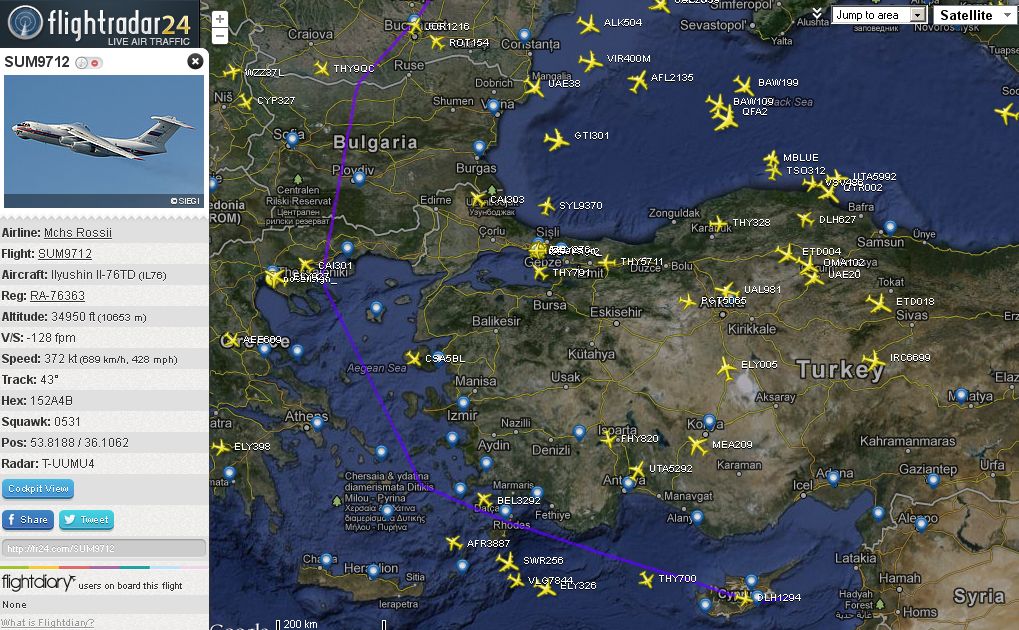
Task: Select the CAI303 aircraft icon
Action: click(478, 198)
